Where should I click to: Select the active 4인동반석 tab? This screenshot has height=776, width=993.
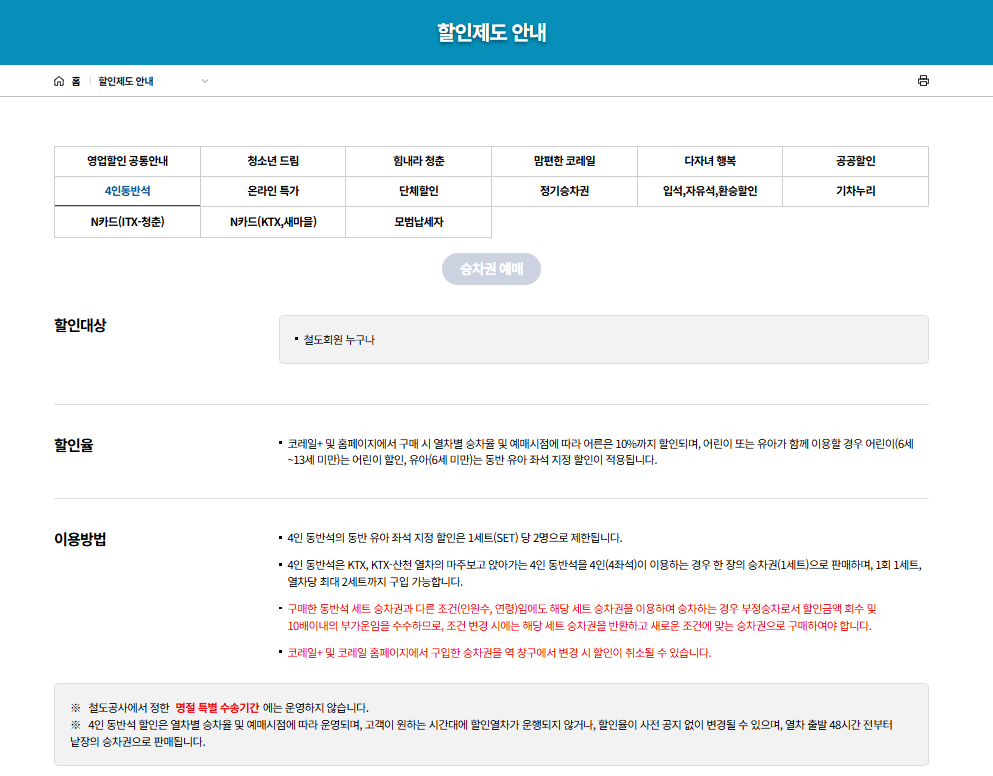pyautogui.click(x=127, y=191)
